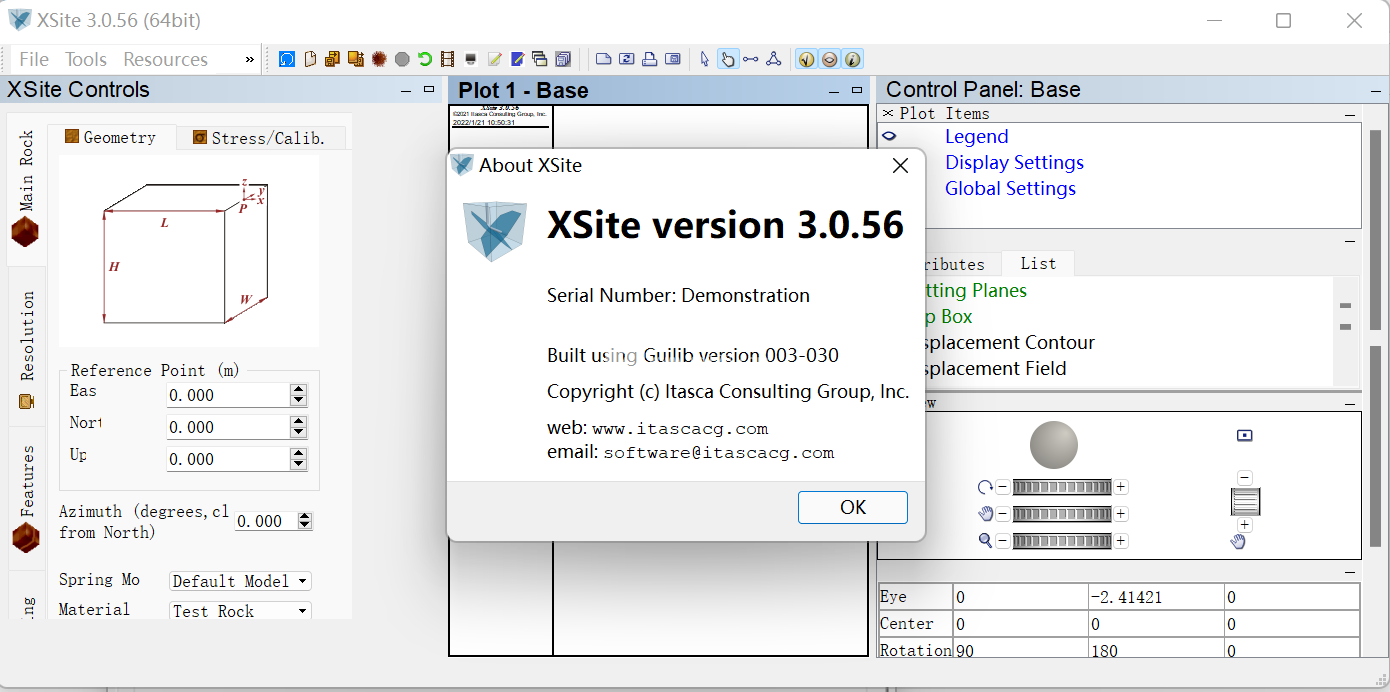Open the Legend plot item link

pyautogui.click(x=976, y=137)
